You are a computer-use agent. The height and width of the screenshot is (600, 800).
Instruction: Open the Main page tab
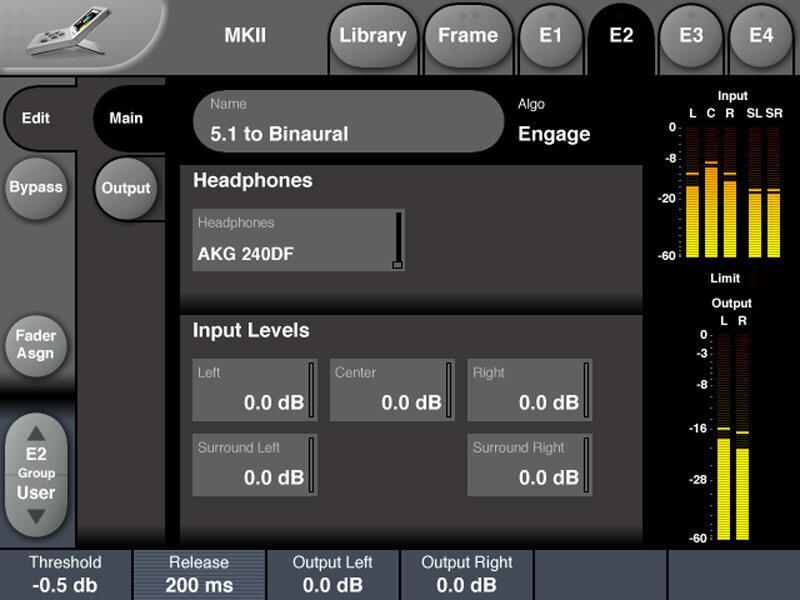(126, 118)
